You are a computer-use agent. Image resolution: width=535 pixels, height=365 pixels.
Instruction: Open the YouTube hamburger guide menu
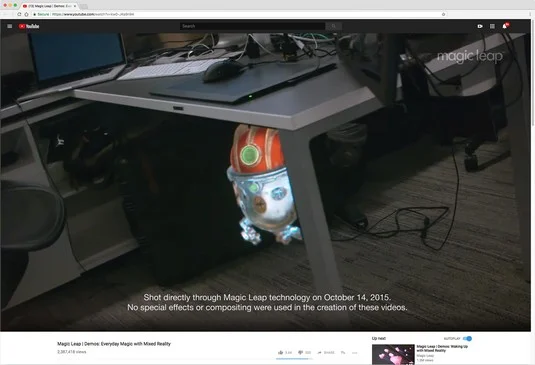tap(10, 26)
